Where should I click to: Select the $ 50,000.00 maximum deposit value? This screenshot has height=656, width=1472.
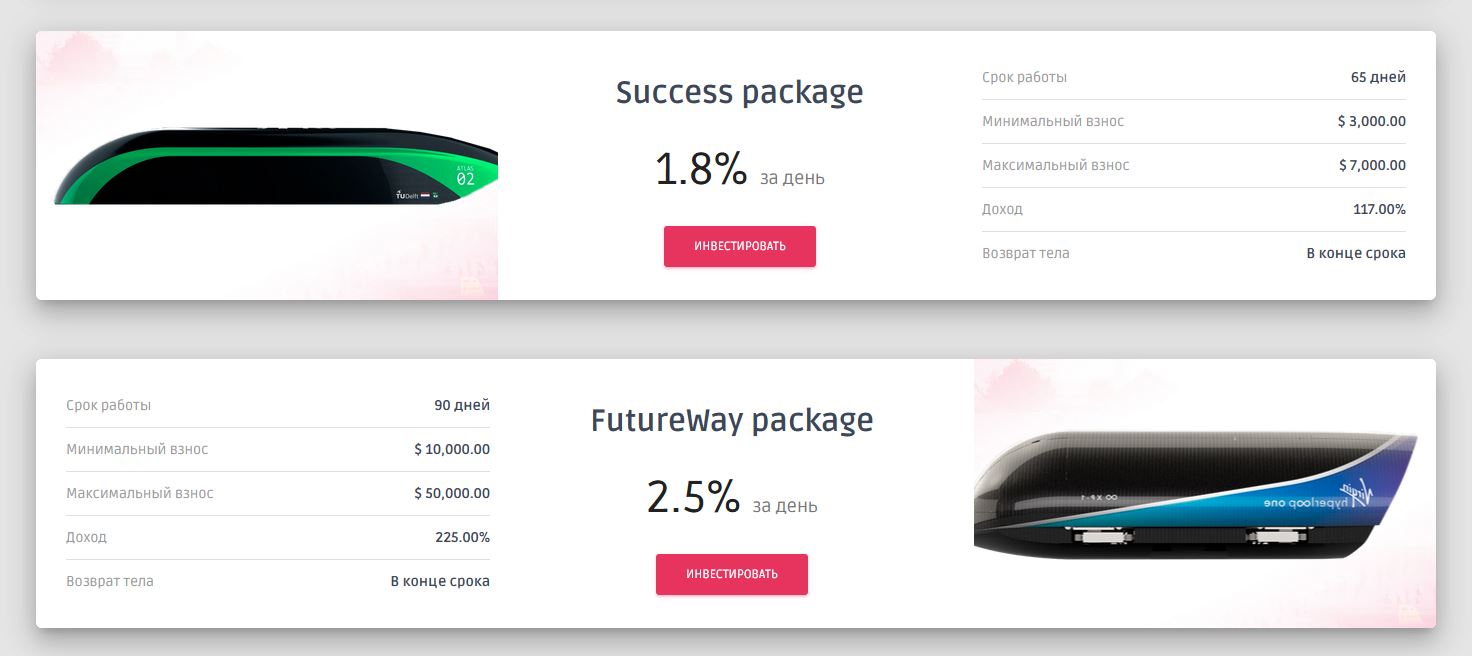(452, 493)
